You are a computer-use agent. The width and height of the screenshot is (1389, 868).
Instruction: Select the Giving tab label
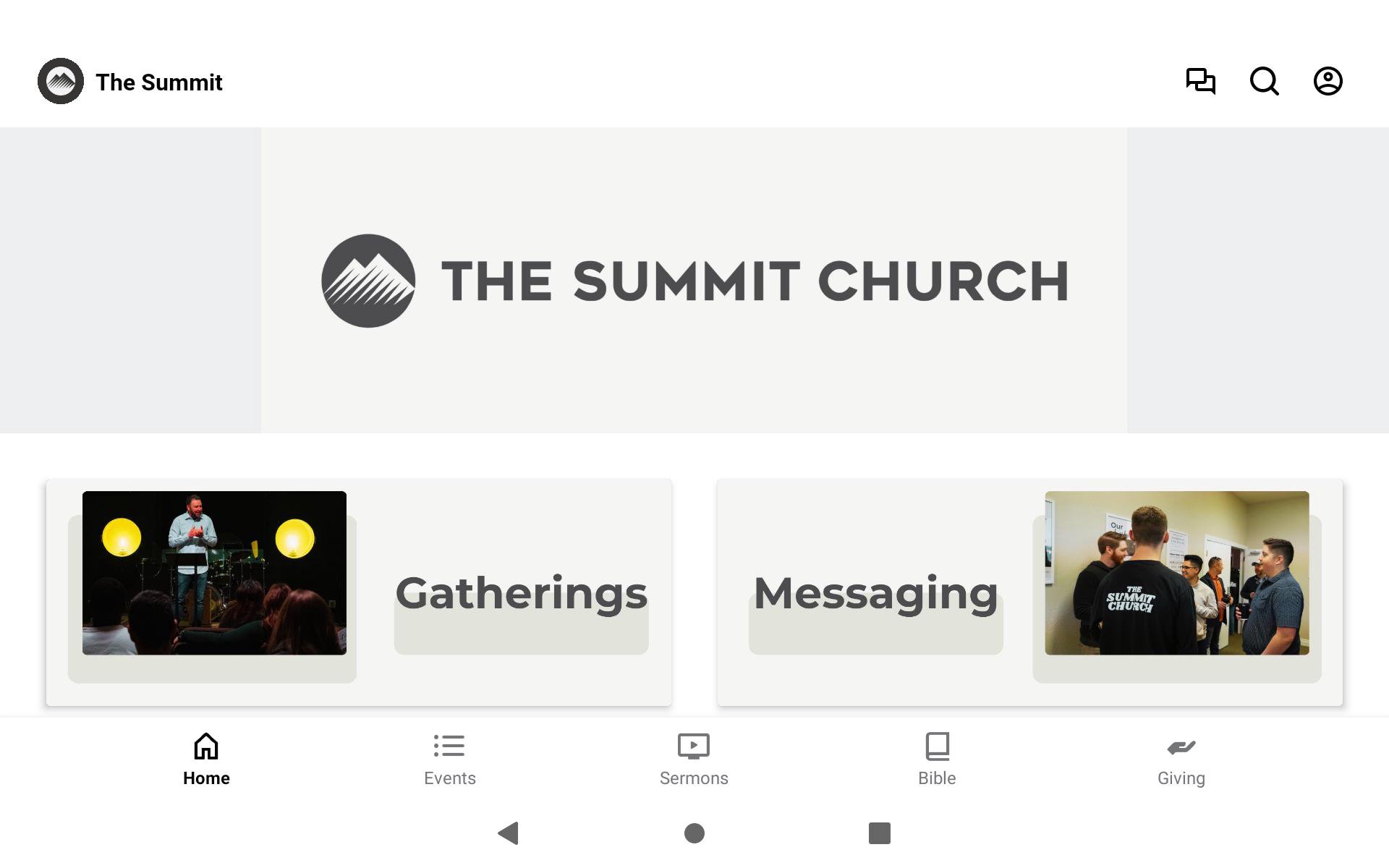click(1181, 778)
